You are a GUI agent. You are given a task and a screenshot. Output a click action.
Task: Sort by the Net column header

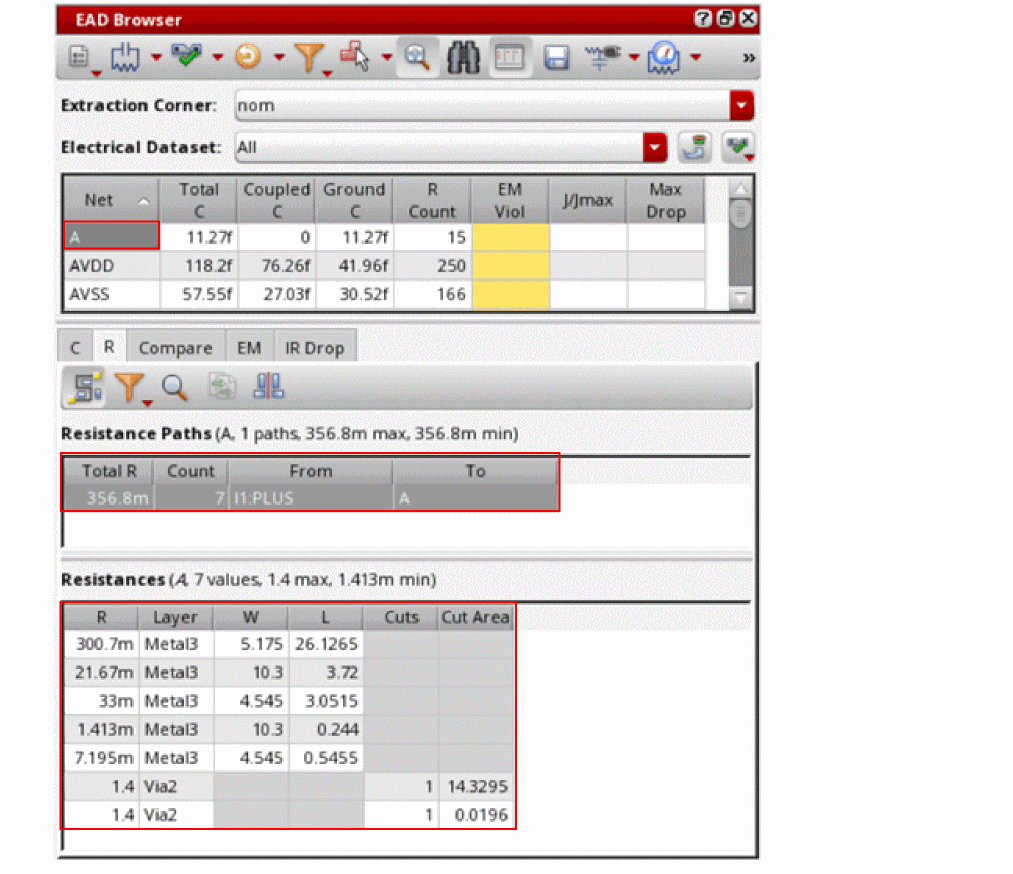click(x=111, y=200)
